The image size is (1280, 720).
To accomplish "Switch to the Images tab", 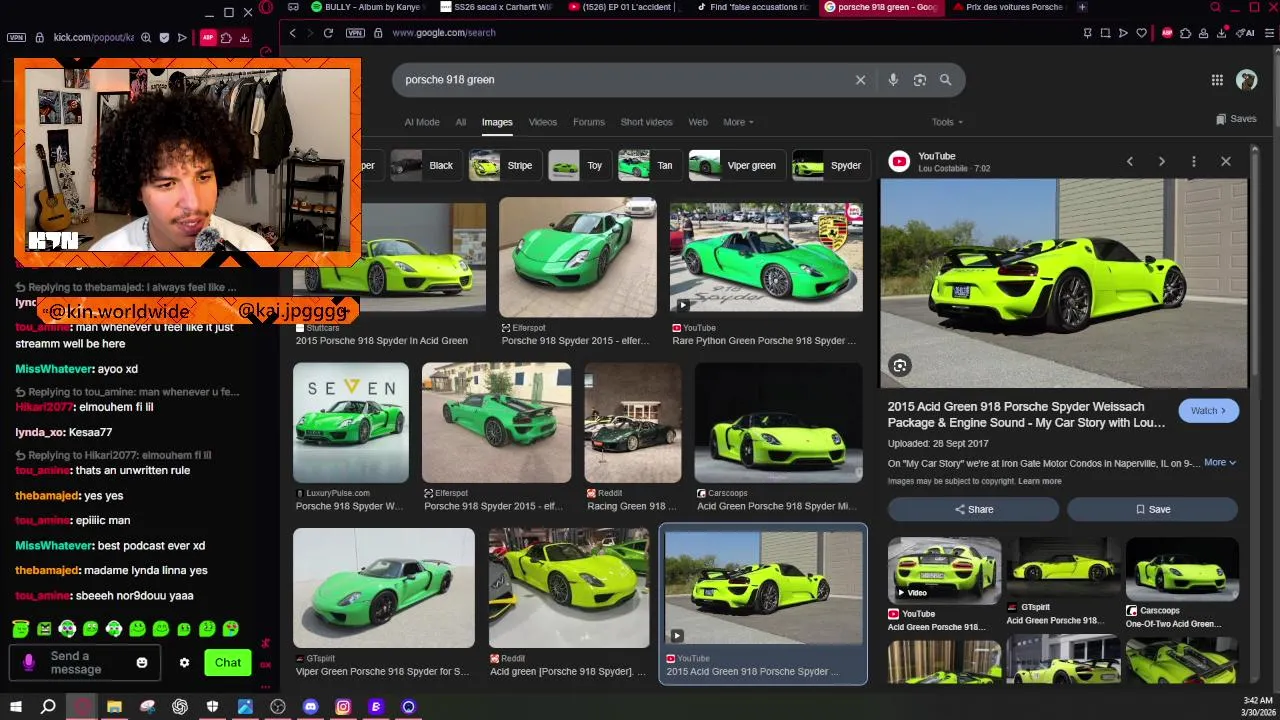I will (497, 122).
